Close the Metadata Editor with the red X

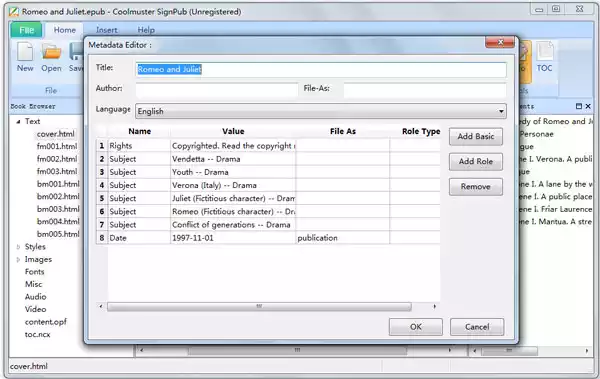500,42
